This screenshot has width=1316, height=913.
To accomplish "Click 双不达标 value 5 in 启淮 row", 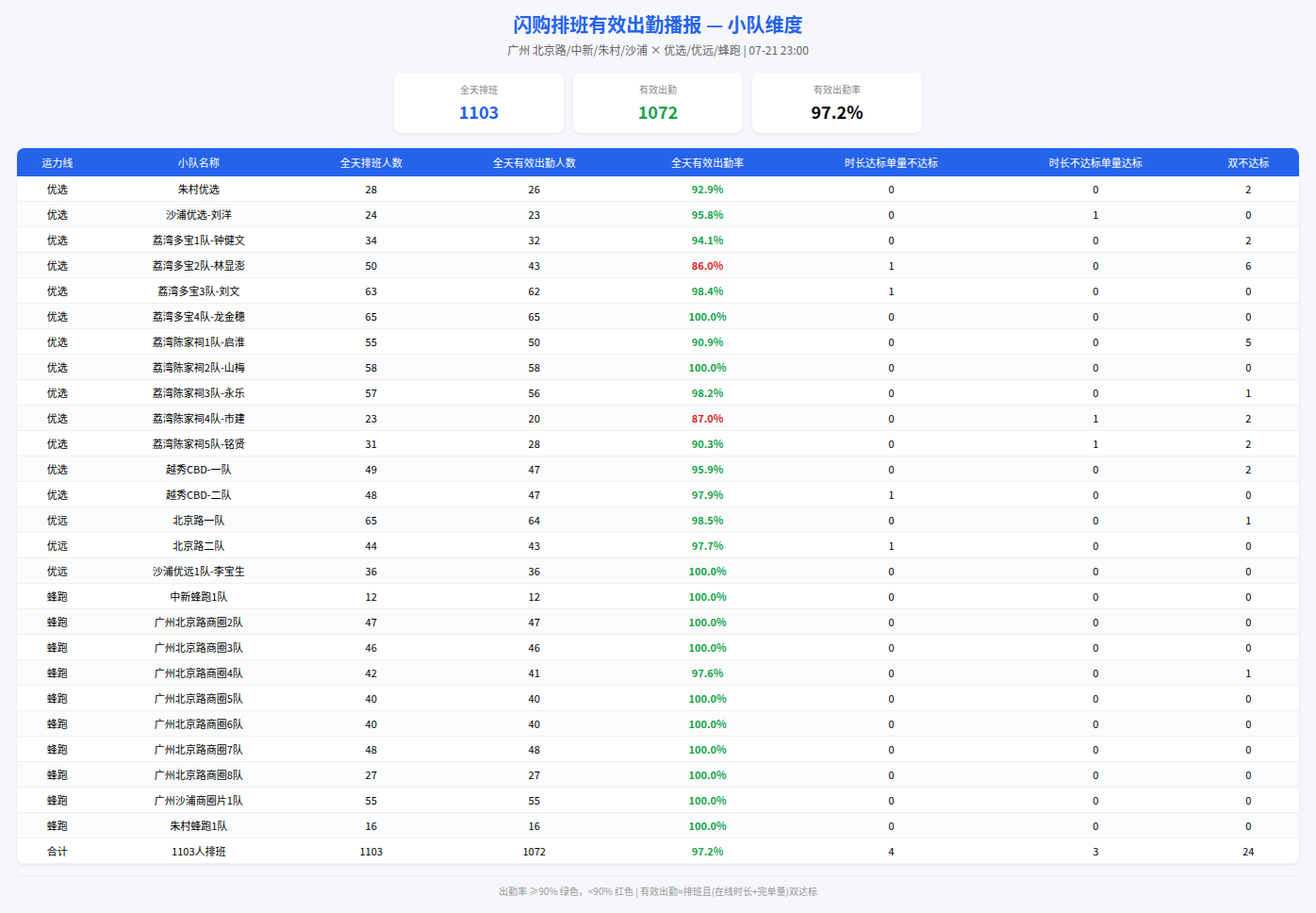I will click(1248, 342).
